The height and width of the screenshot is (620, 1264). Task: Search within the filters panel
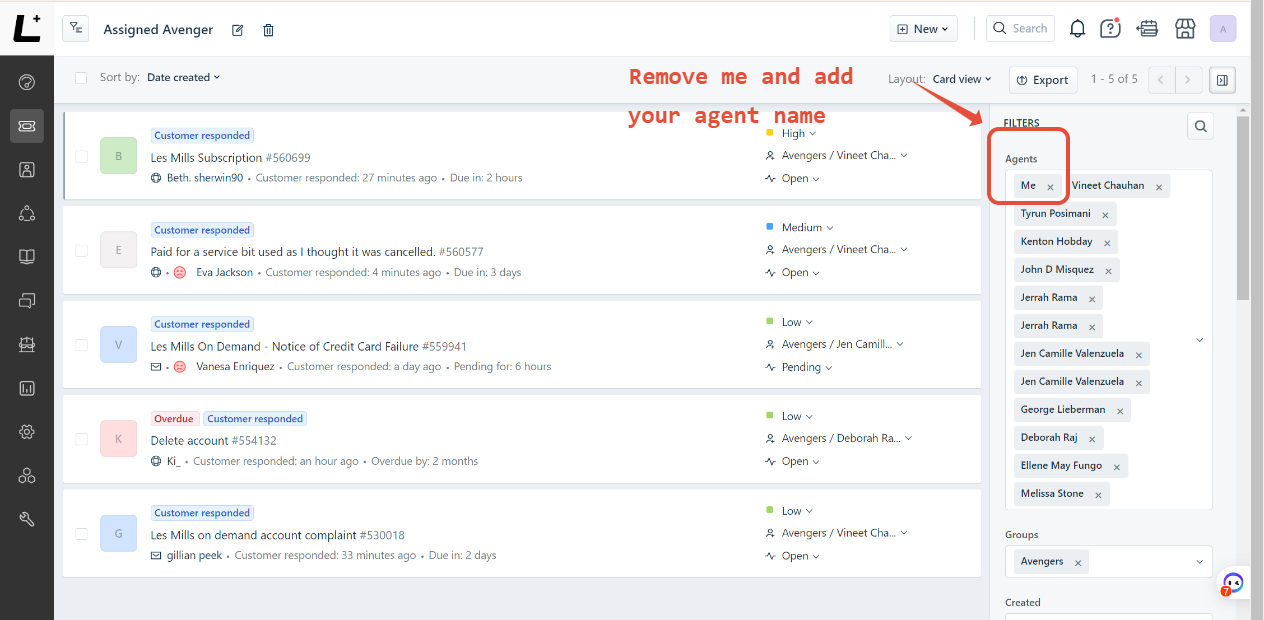point(1201,126)
